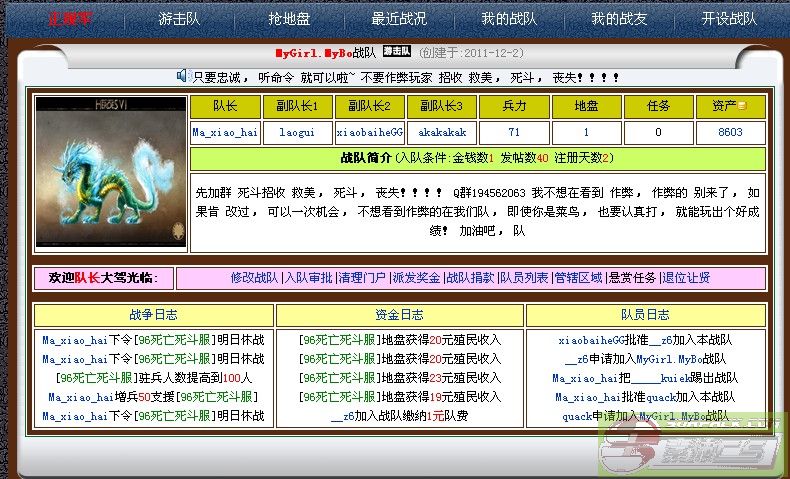Click the 游击队 badge beside team name
Image resolution: width=790 pixels, height=479 pixels.
397,51
